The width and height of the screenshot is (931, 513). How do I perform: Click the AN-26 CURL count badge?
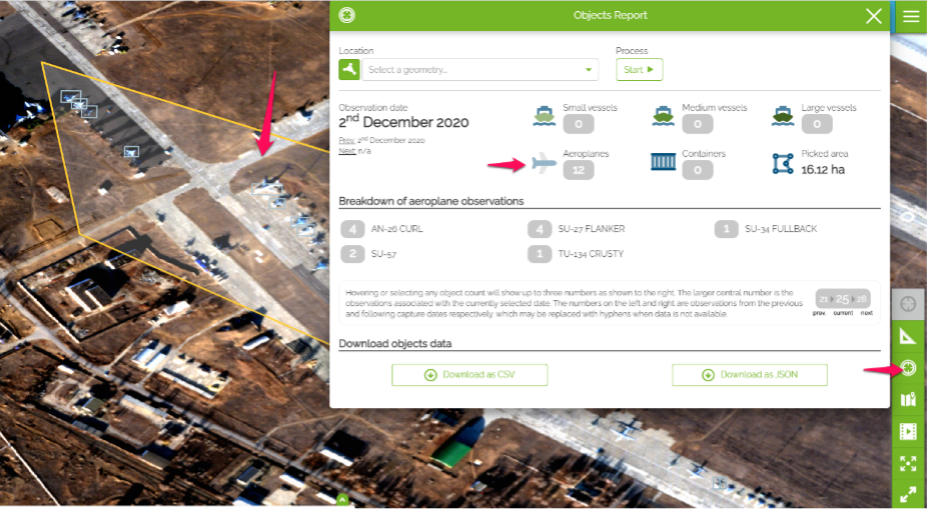354,230
